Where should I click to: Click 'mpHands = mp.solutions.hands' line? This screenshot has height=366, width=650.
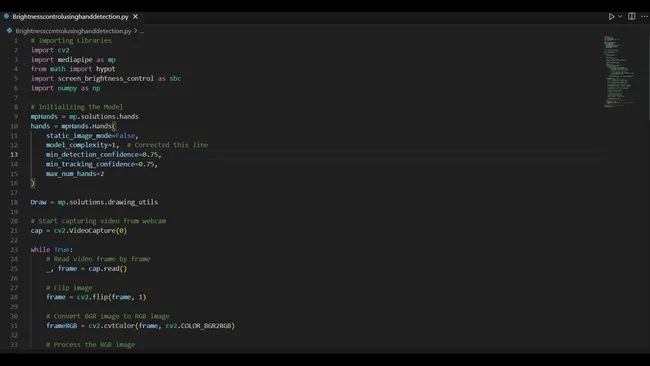pos(85,116)
